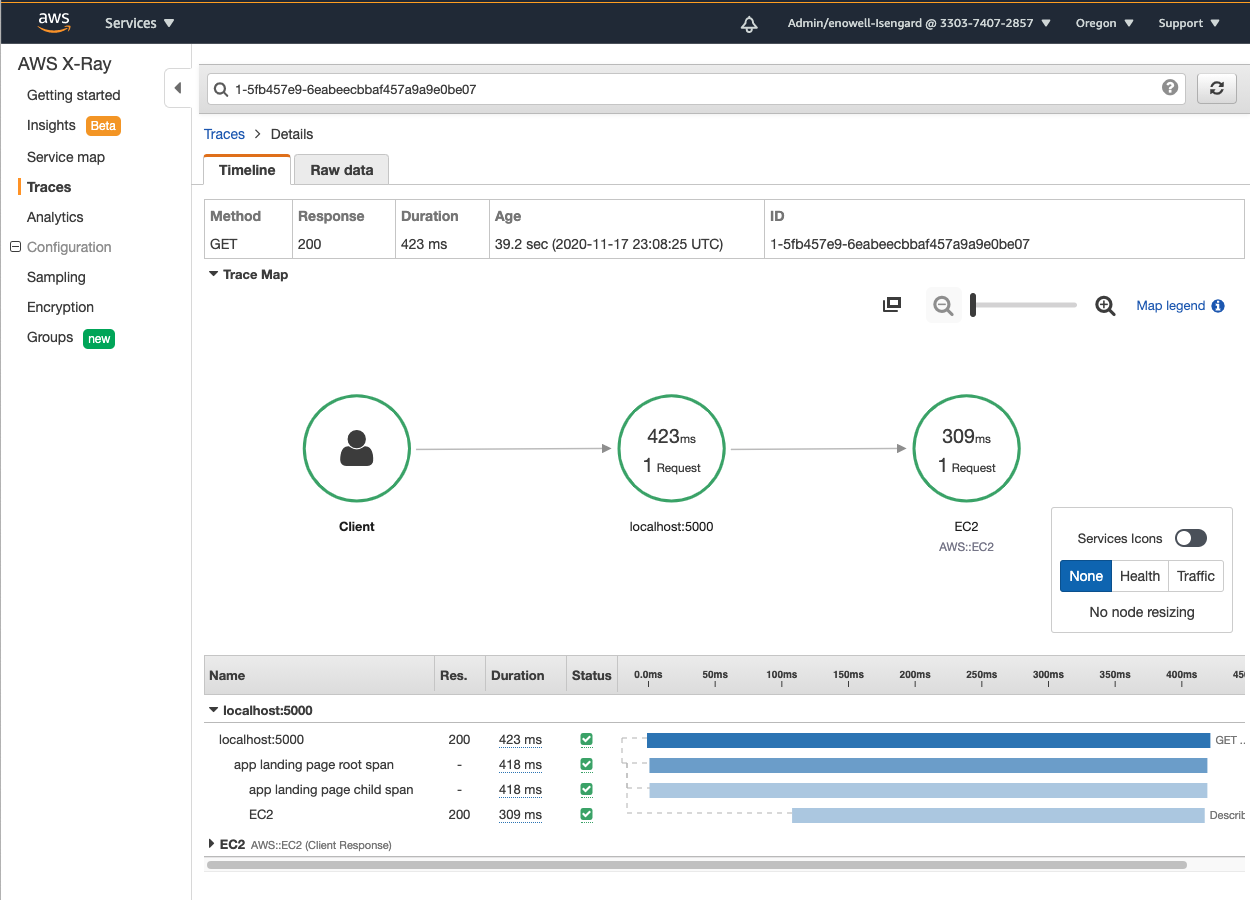The width and height of the screenshot is (1250, 900).
Task: Select Traffic node sizing option
Action: coord(1196,576)
